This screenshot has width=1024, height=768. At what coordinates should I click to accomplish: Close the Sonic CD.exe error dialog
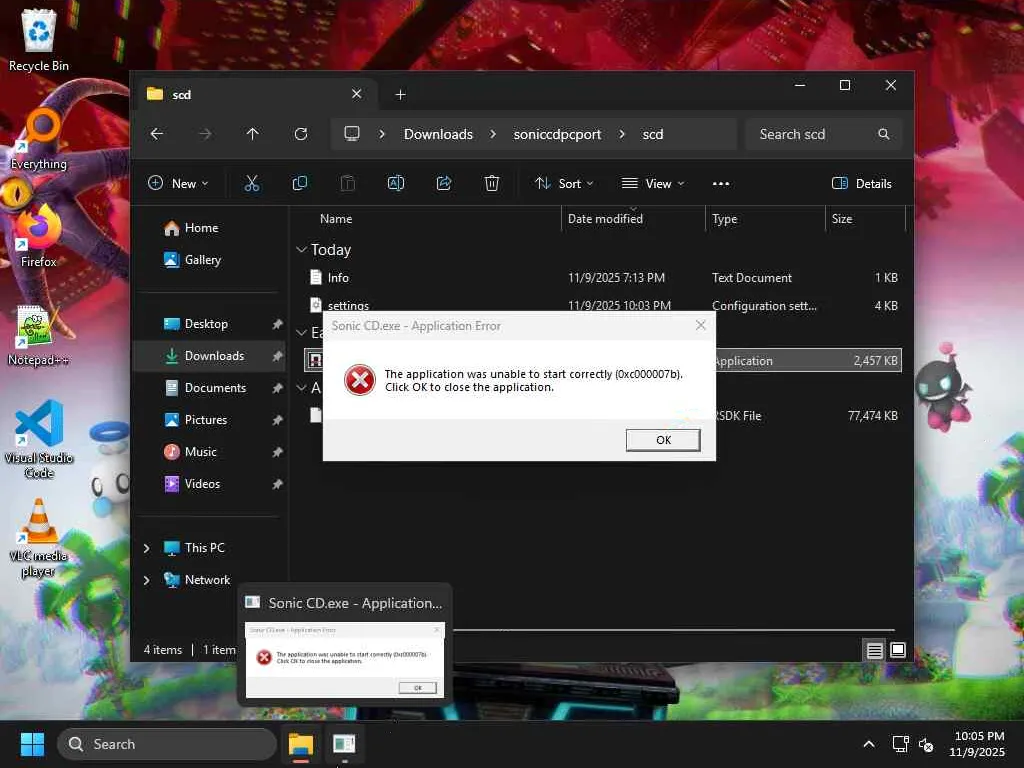coord(701,325)
